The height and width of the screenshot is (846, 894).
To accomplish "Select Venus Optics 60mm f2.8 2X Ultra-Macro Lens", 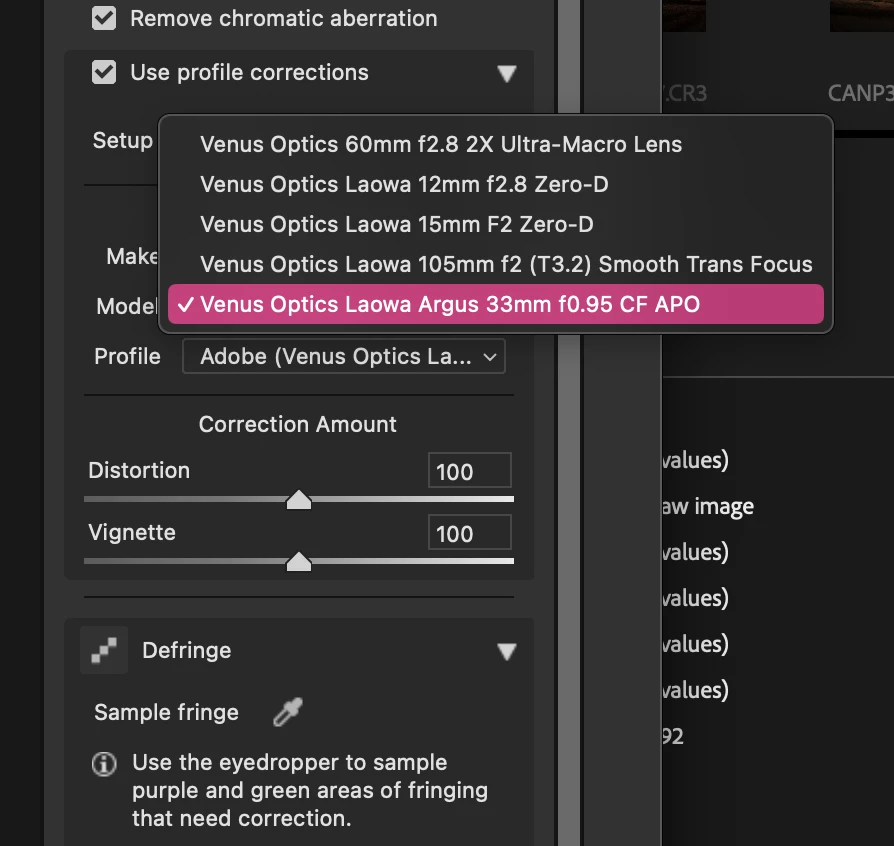I will tap(495, 144).
